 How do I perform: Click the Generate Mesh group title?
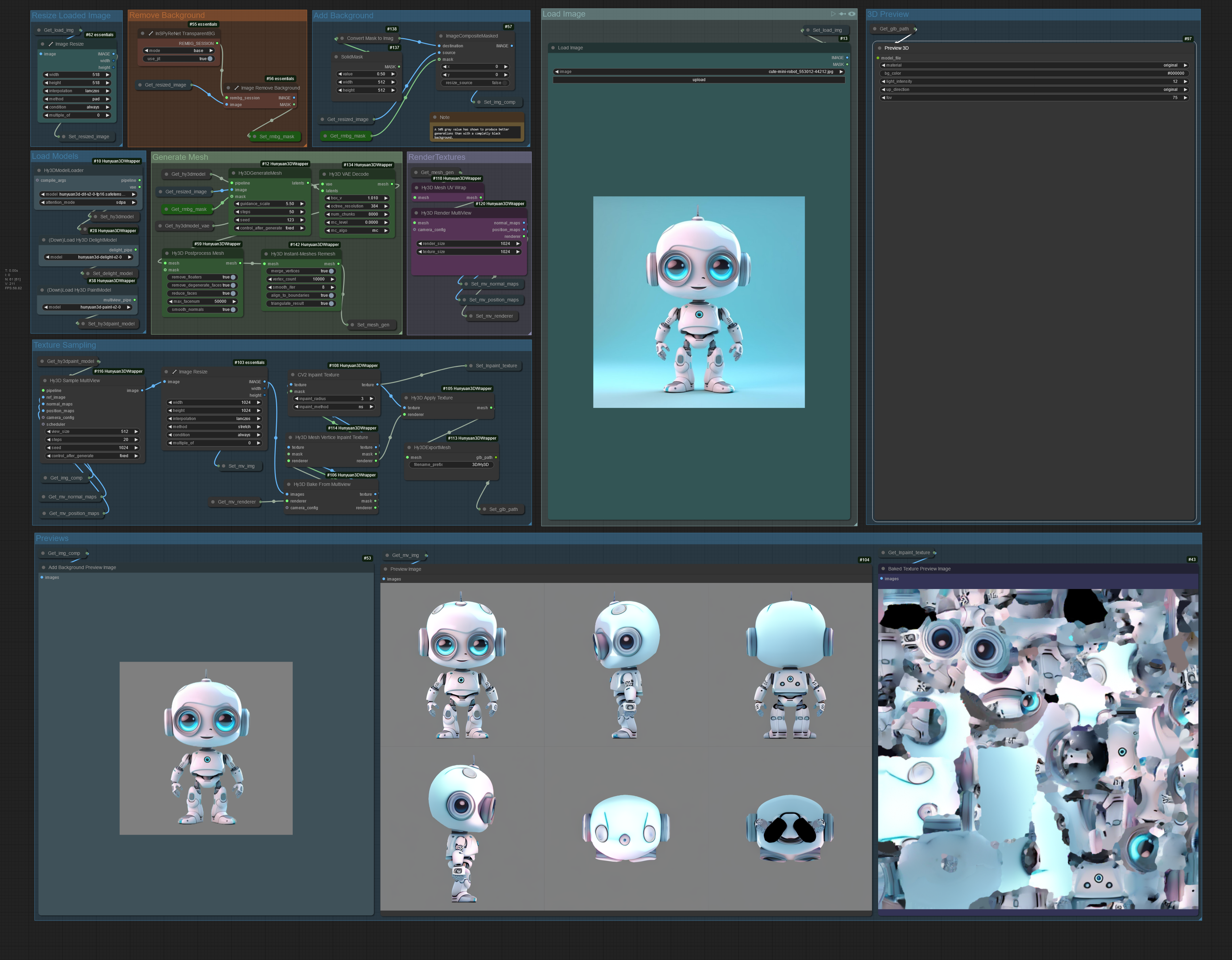click(180, 157)
